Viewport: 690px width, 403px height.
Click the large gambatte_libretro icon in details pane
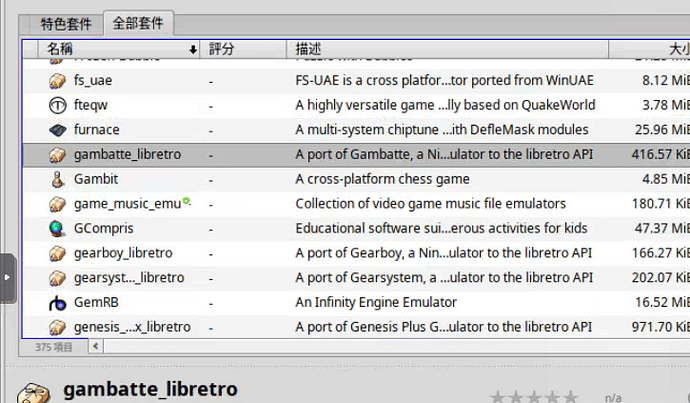pyautogui.click(x=35, y=391)
